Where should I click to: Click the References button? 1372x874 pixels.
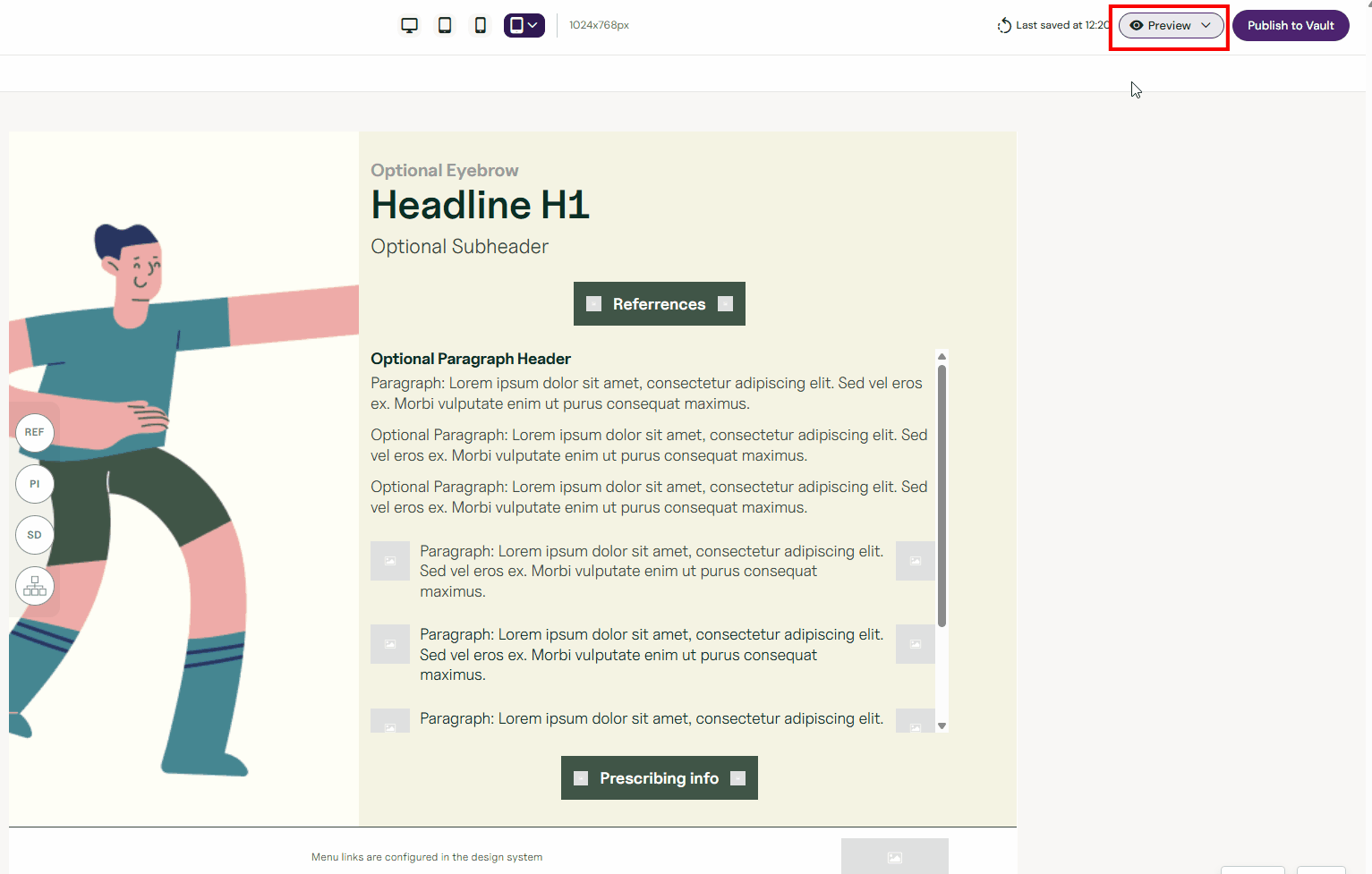pos(659,304)
